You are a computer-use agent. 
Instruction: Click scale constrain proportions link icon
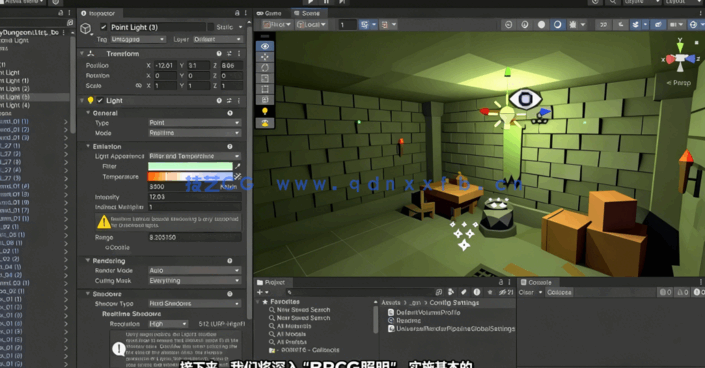[138, 85]
